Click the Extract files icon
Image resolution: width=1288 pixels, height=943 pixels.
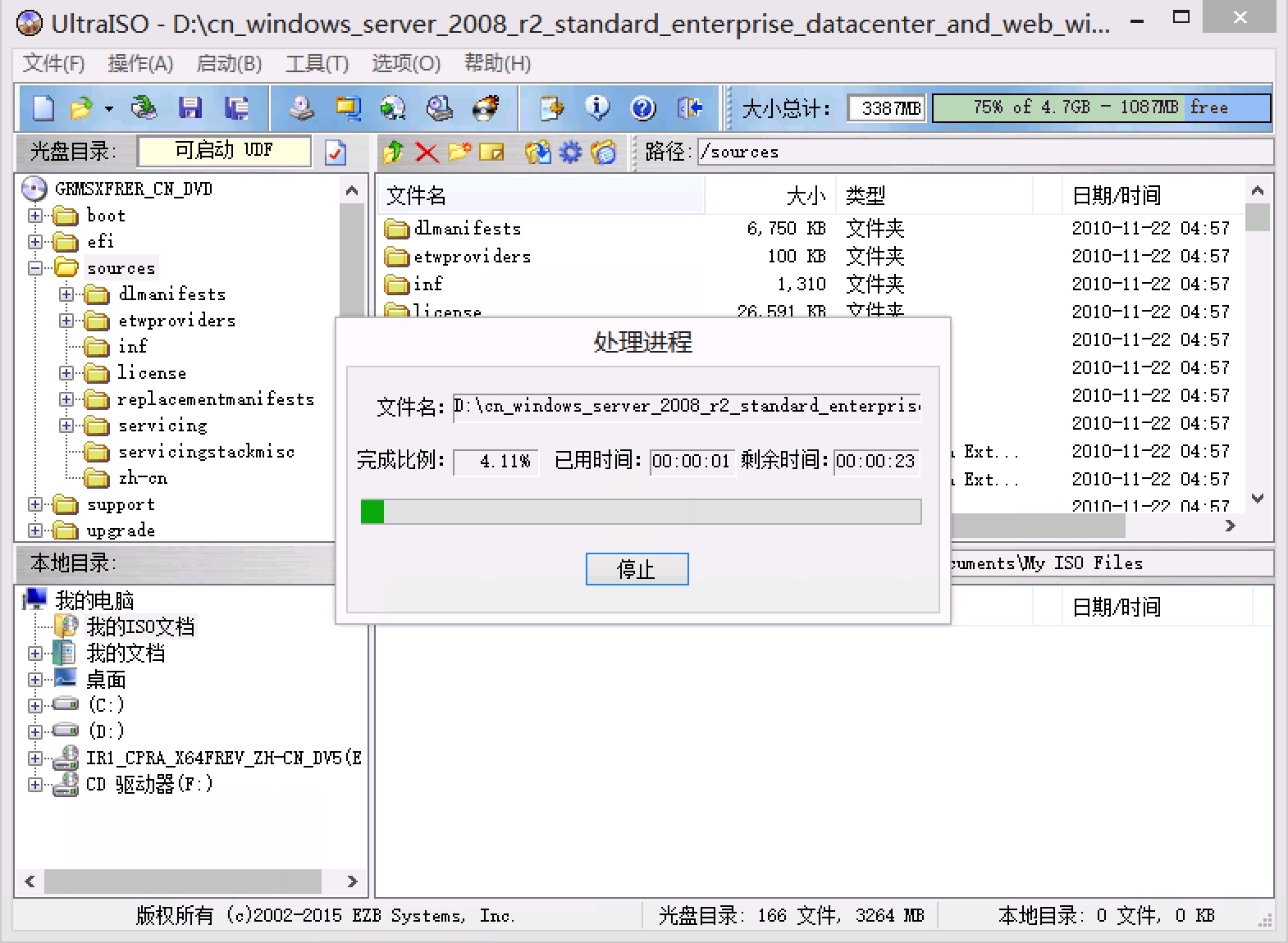click(537, 152)
